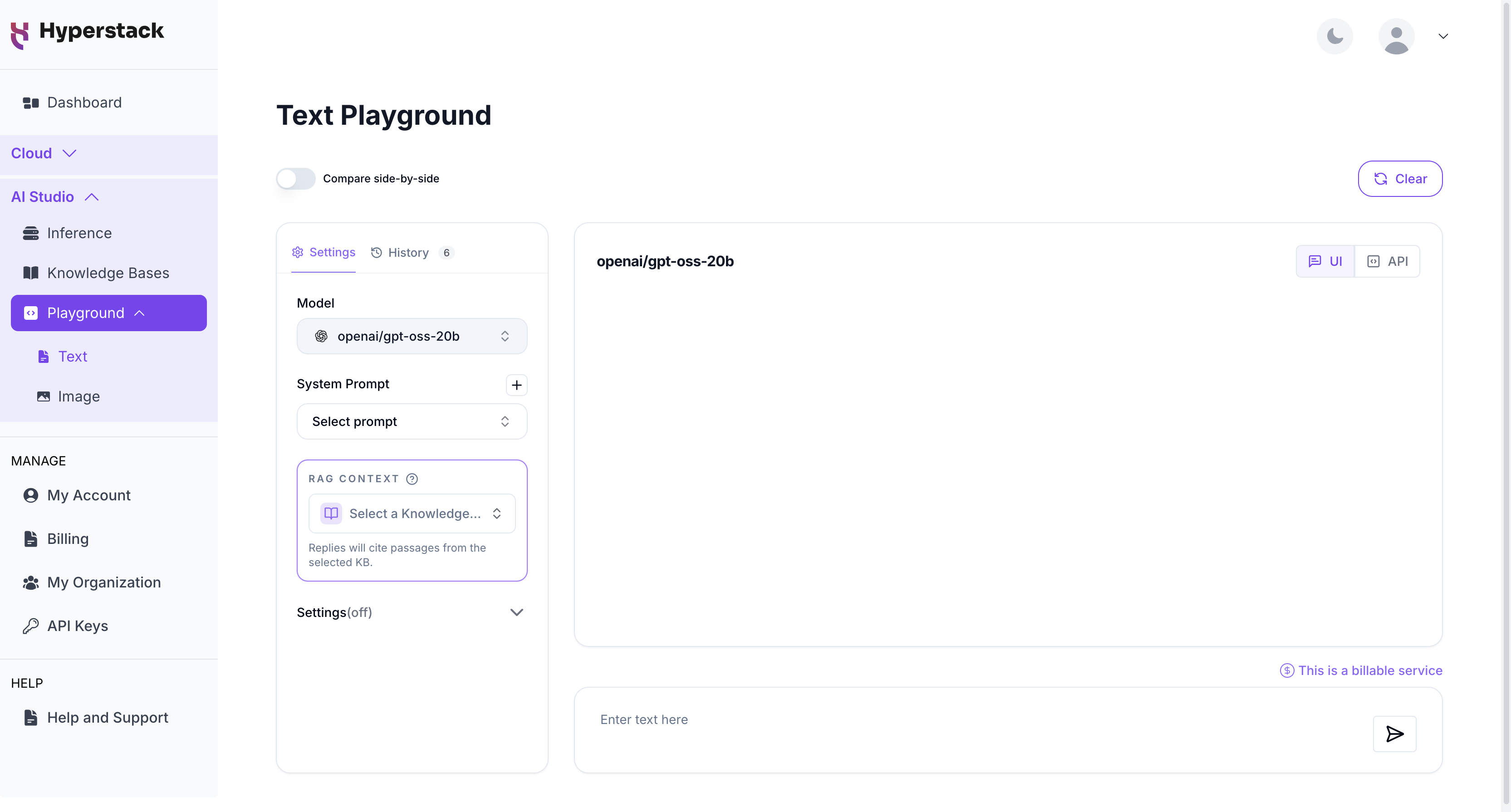Expand the account menu chevron

[1443, 36]
